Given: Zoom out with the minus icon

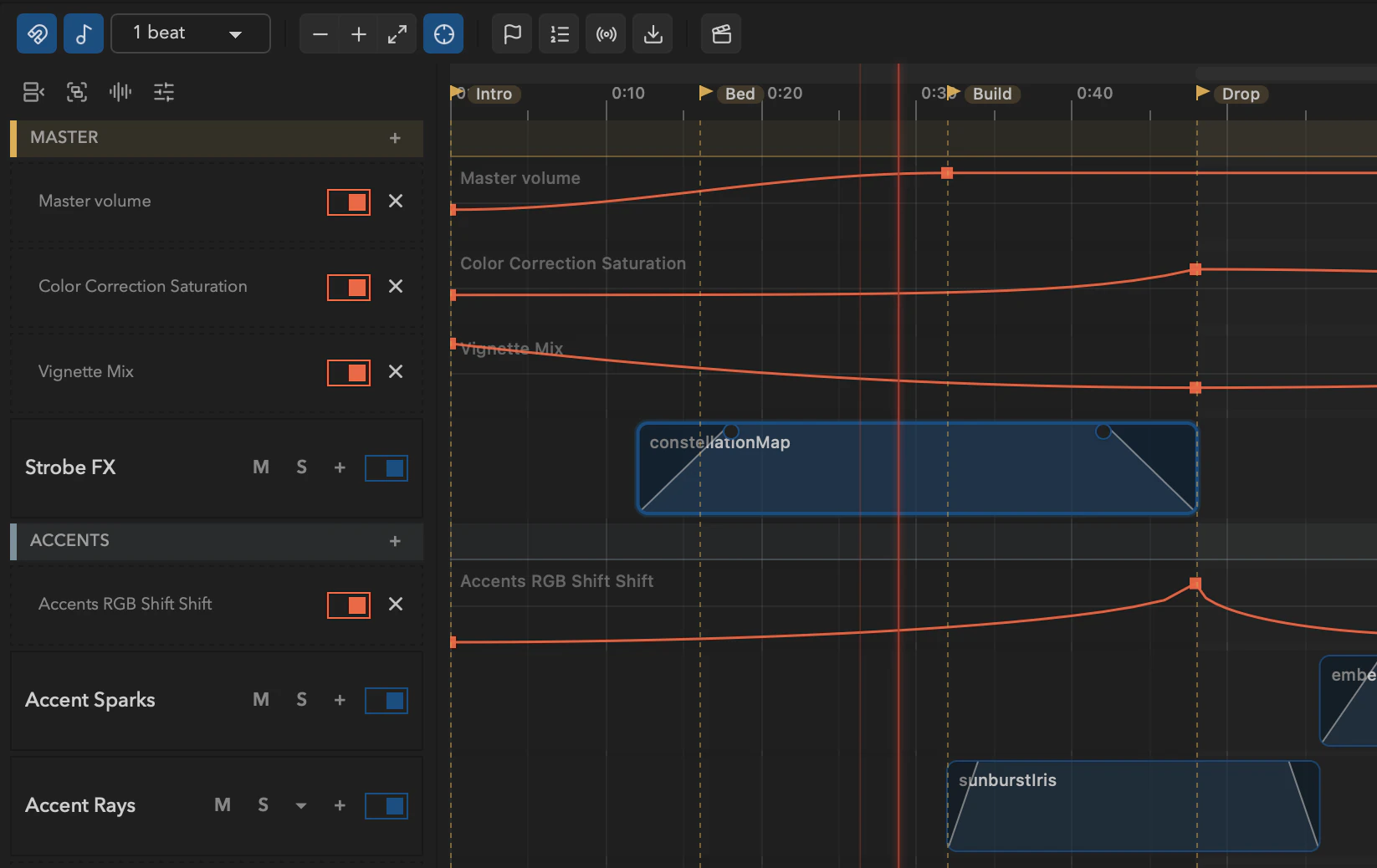Looking at the screenshot, I should pos(320,34).
